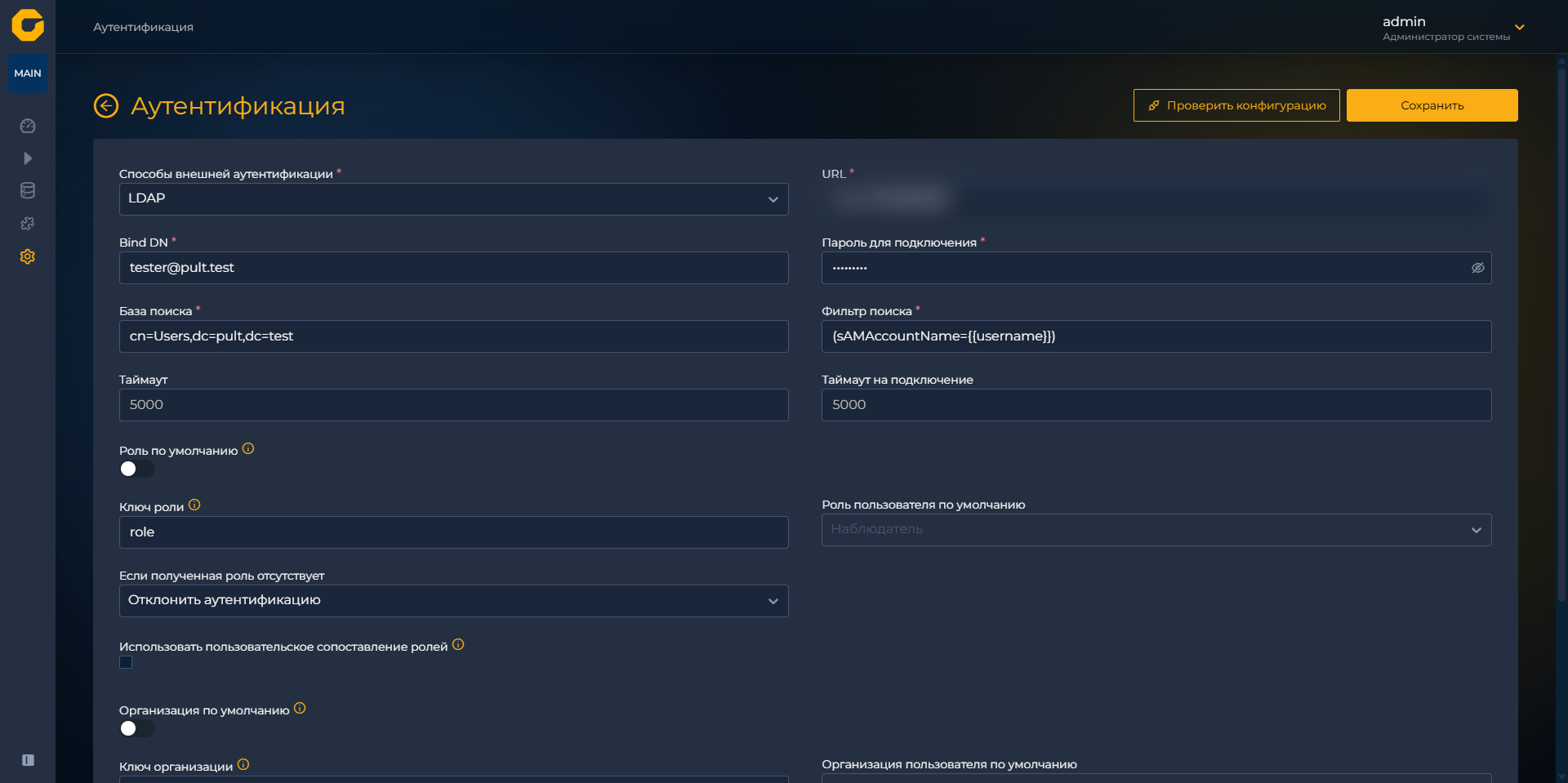Open the LDAP authentication method dropdown
The image size is (1568, 783).
tap(453, 199)
